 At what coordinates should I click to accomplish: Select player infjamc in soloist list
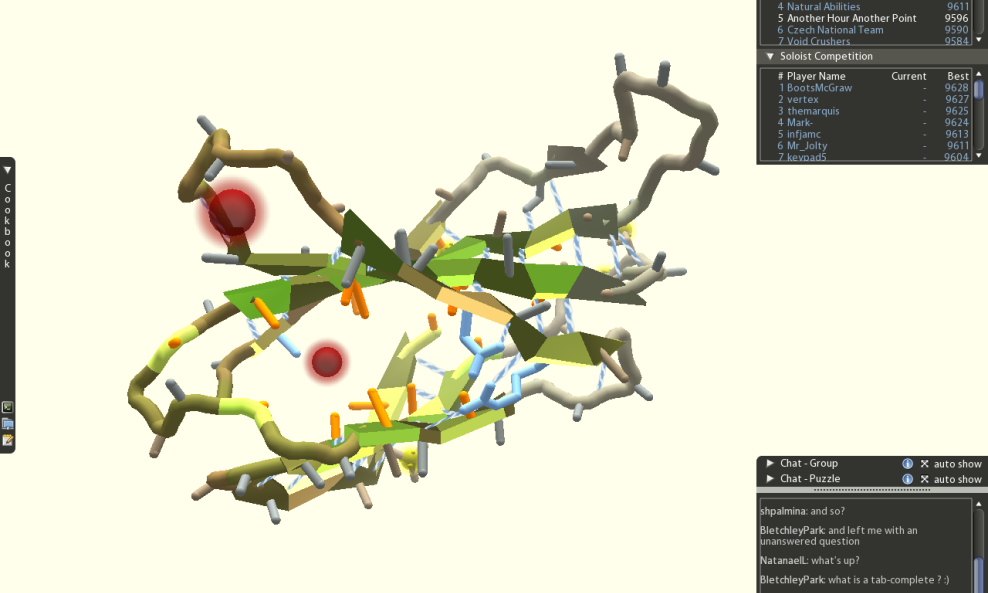click(803, 134)
